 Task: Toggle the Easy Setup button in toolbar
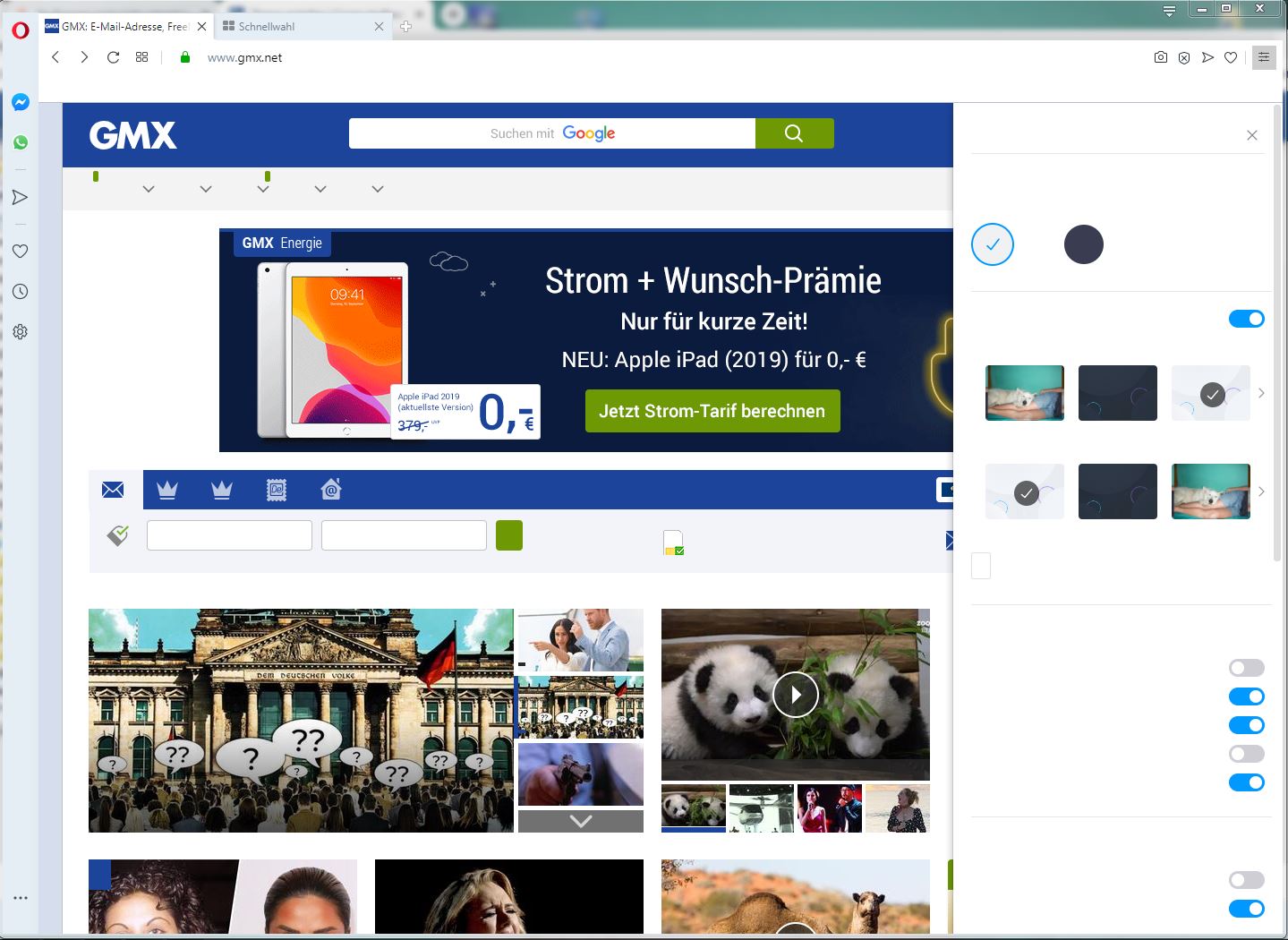[1264, 57]
